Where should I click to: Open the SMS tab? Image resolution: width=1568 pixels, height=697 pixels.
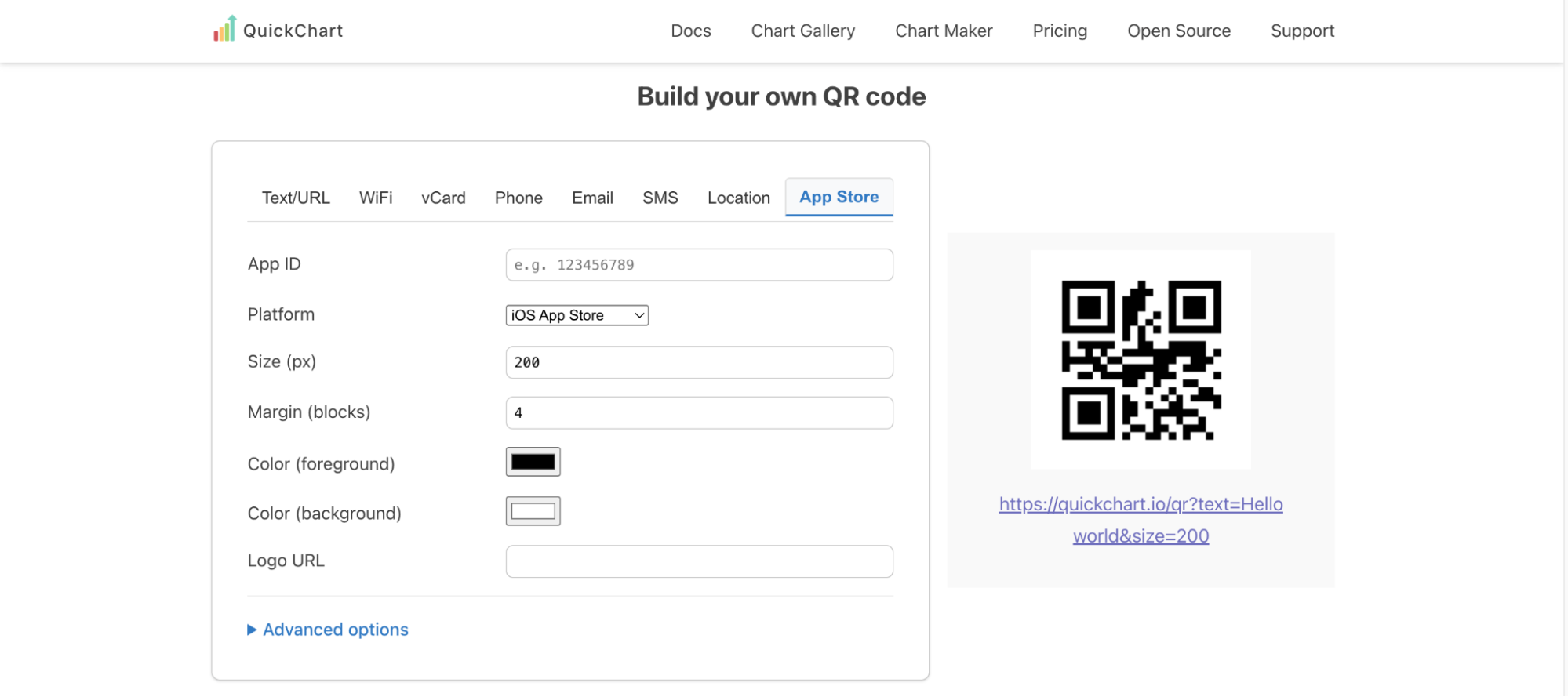click(x=660, y=198)
